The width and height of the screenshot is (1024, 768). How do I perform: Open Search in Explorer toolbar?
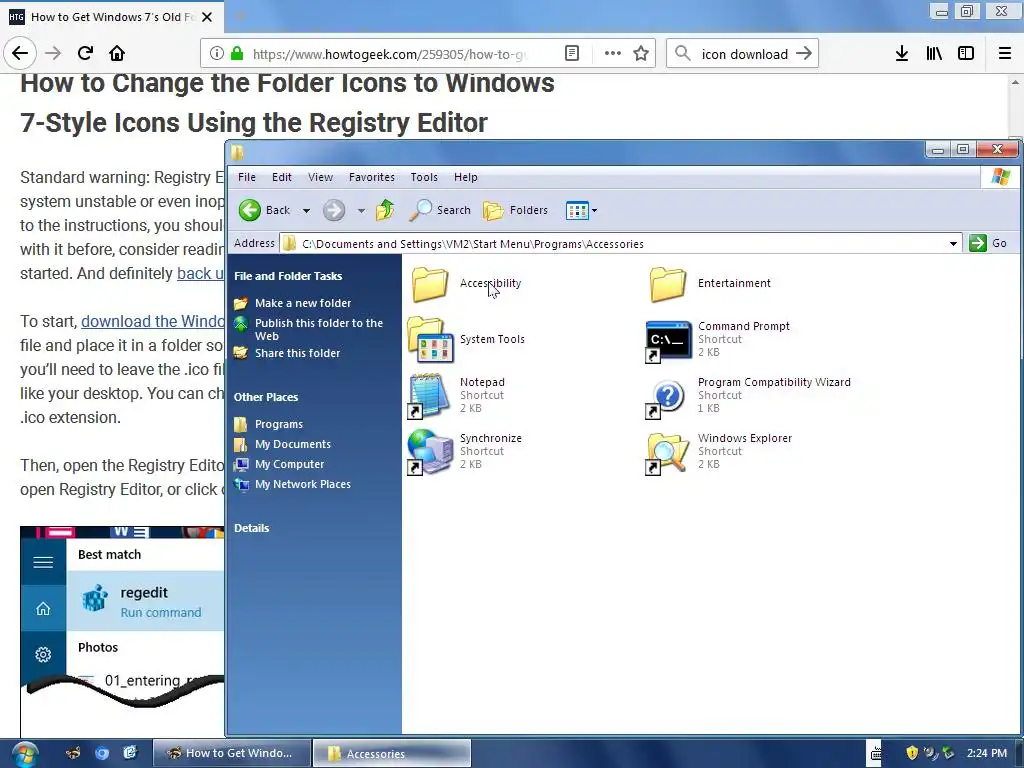(x=440, y=210)
